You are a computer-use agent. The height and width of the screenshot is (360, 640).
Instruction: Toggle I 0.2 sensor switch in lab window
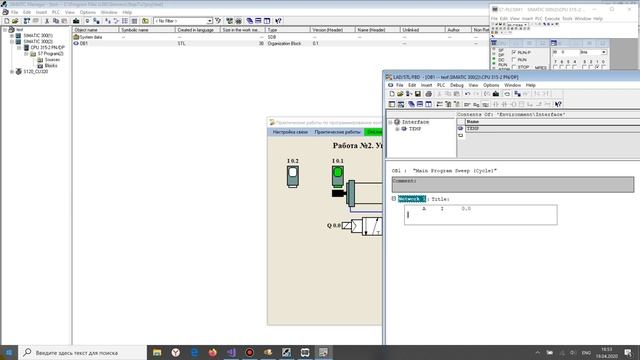(293, 176)
